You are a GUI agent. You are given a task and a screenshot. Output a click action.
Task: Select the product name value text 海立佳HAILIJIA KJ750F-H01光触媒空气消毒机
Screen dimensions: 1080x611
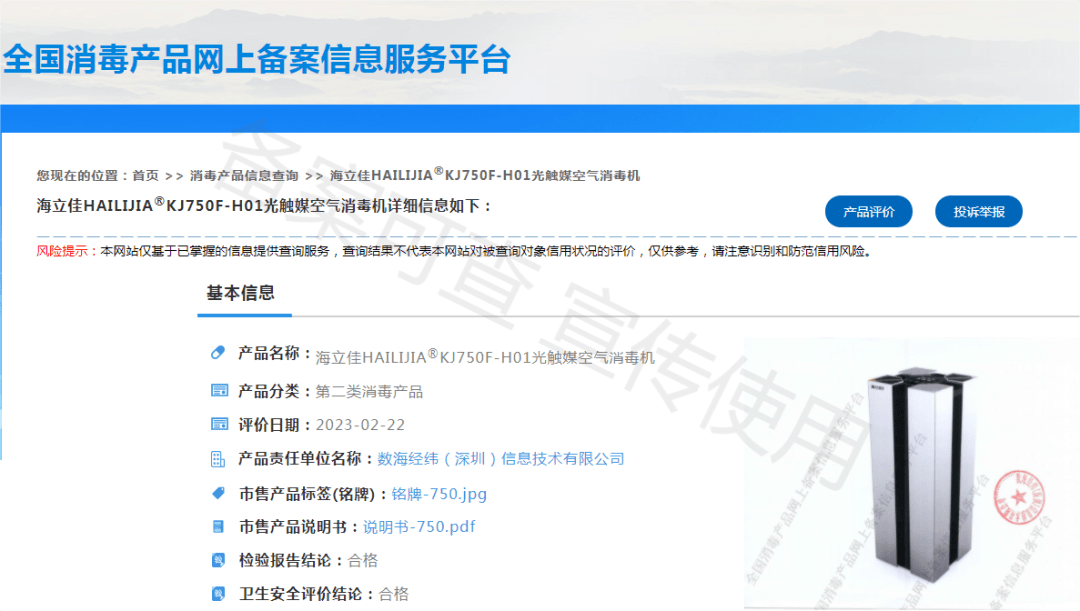(485, 357)
